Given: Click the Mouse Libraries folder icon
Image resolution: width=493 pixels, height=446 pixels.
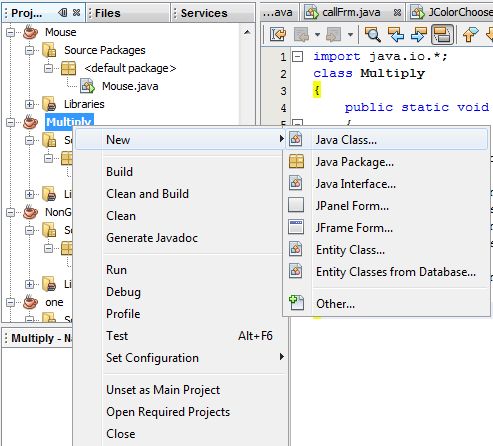Looking at the screenshot, I should 49,104.
